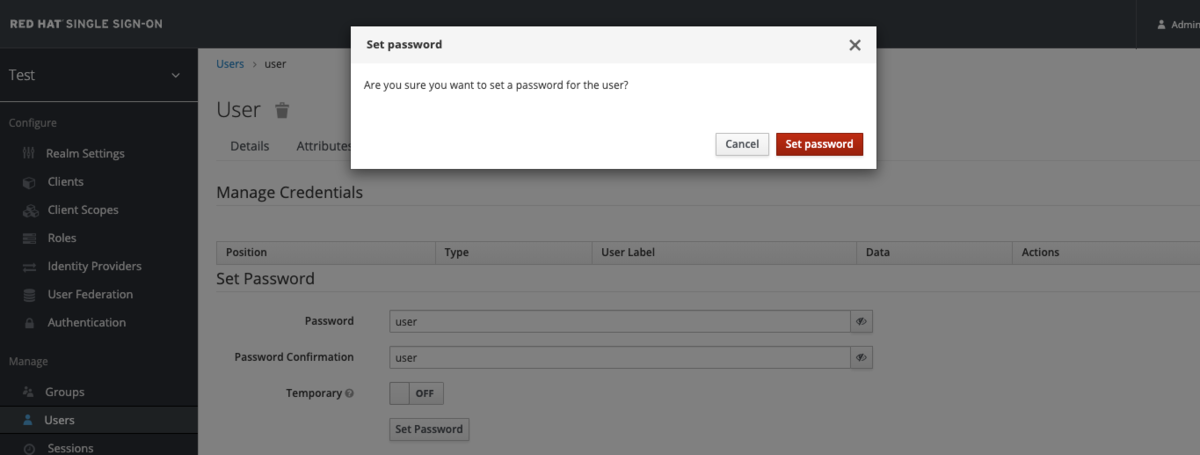Click the Temporary help question mark icon
This screenshot has height=455, width=1200.
pos(349,394)
